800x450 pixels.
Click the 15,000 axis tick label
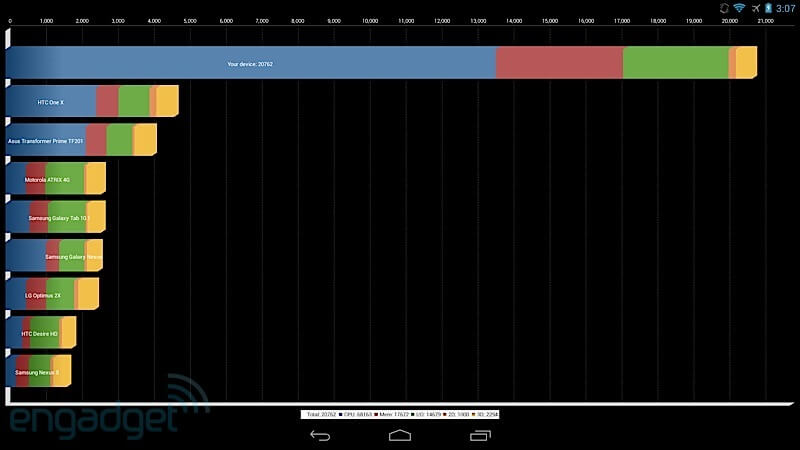[550, 21]
